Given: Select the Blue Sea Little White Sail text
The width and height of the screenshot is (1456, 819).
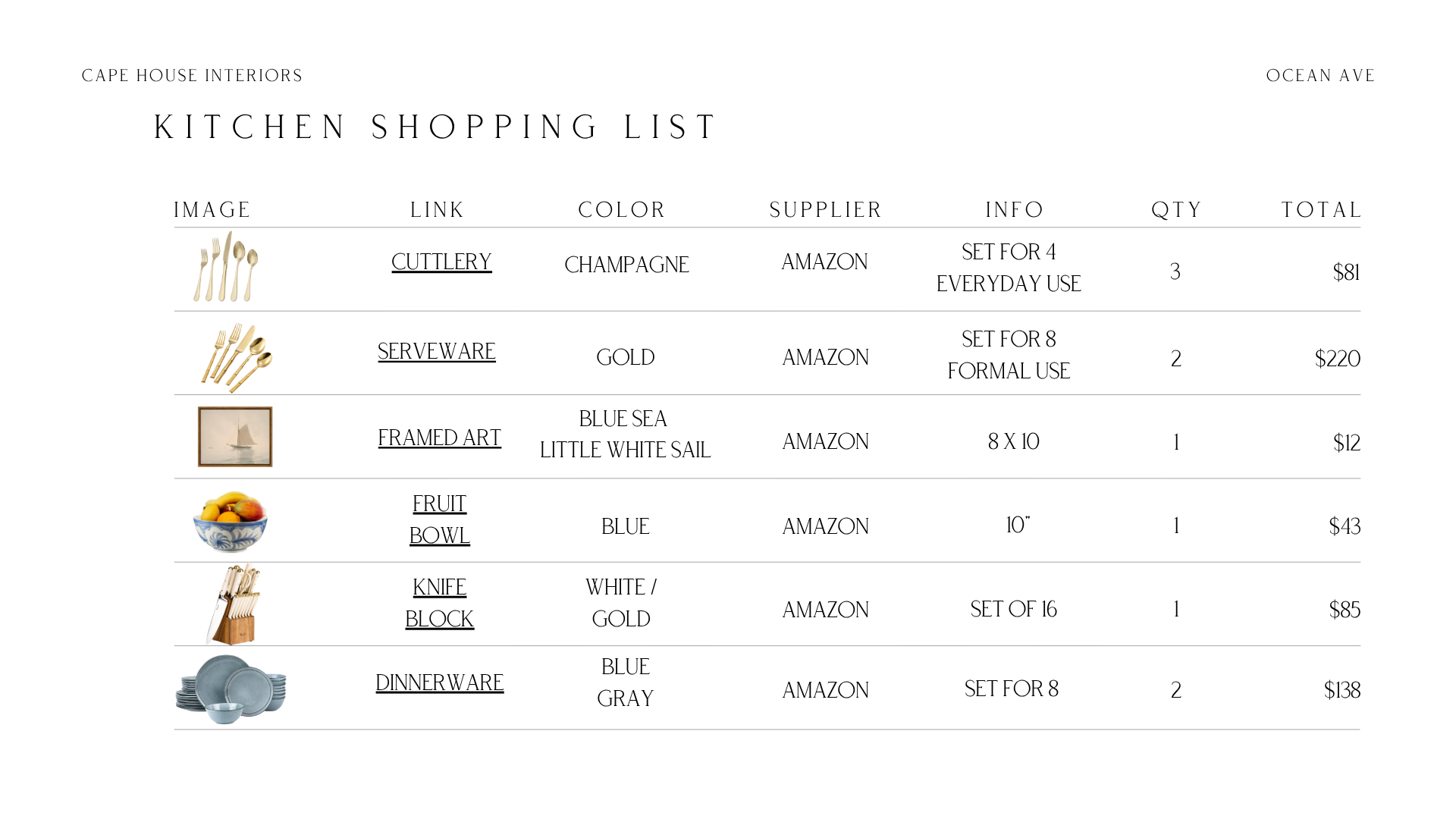Looking at the screenshot, I should click(x=626, y=435).
